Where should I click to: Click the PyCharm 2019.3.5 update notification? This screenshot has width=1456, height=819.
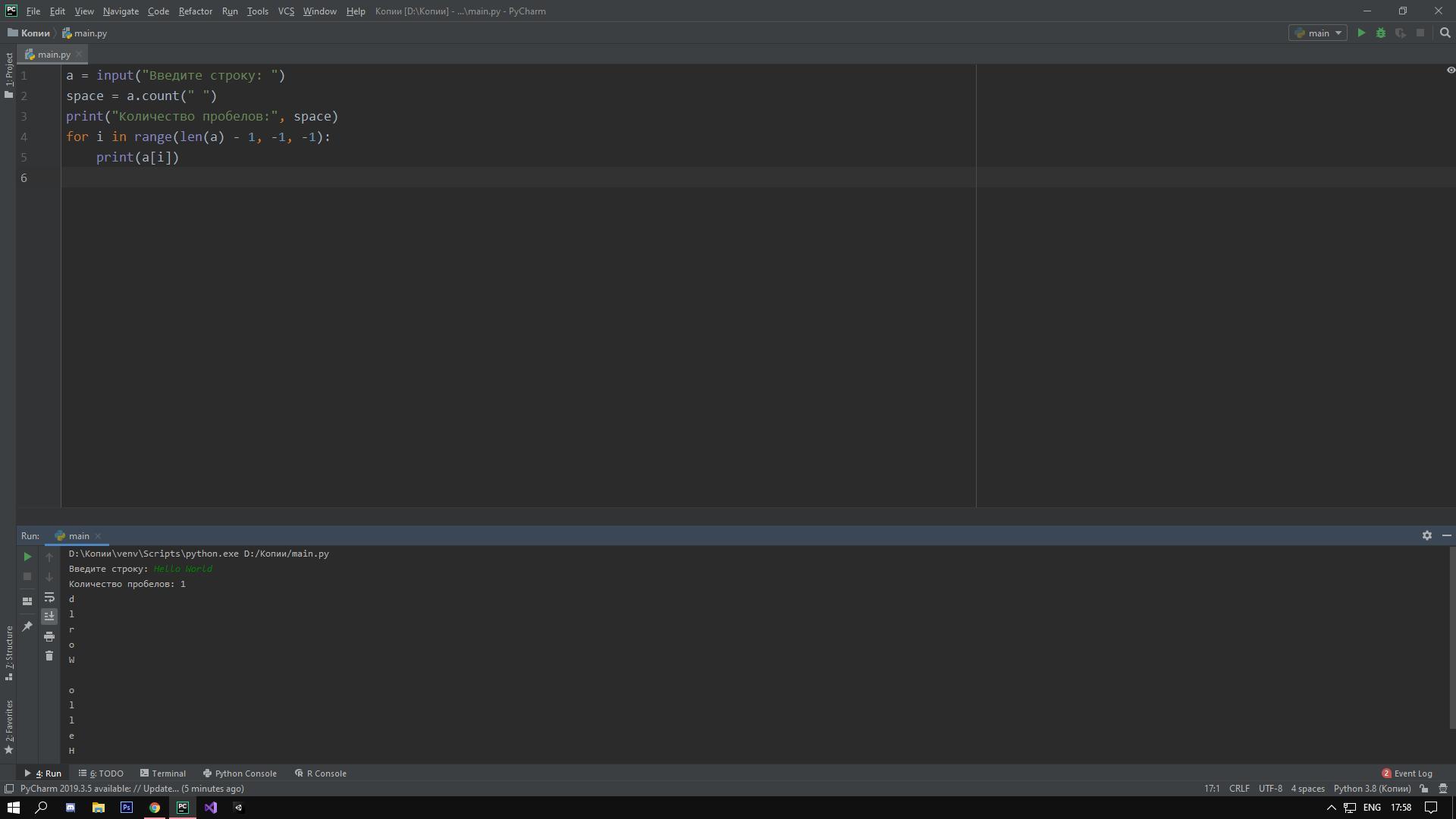132,789
